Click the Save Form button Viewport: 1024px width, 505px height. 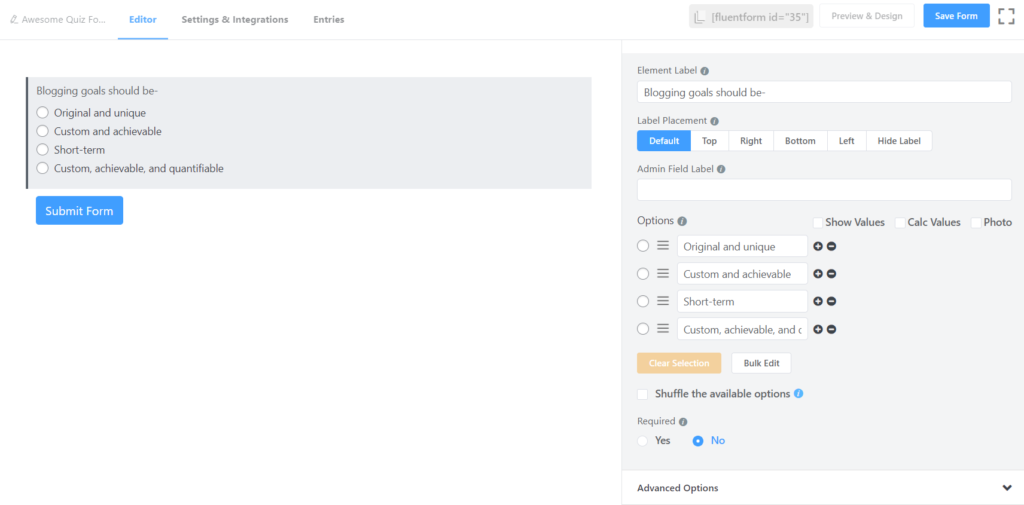956,16
